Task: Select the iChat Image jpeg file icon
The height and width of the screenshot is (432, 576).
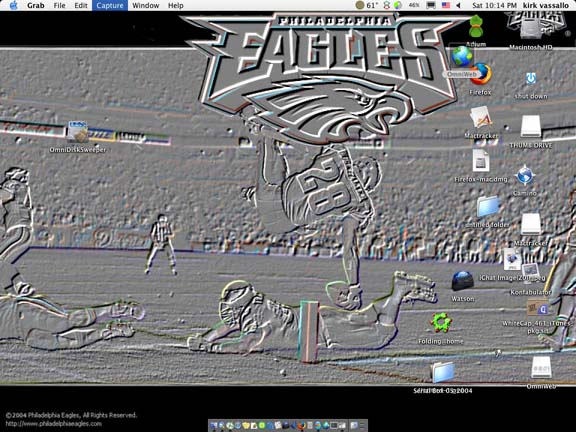Action: click(512, 259)
